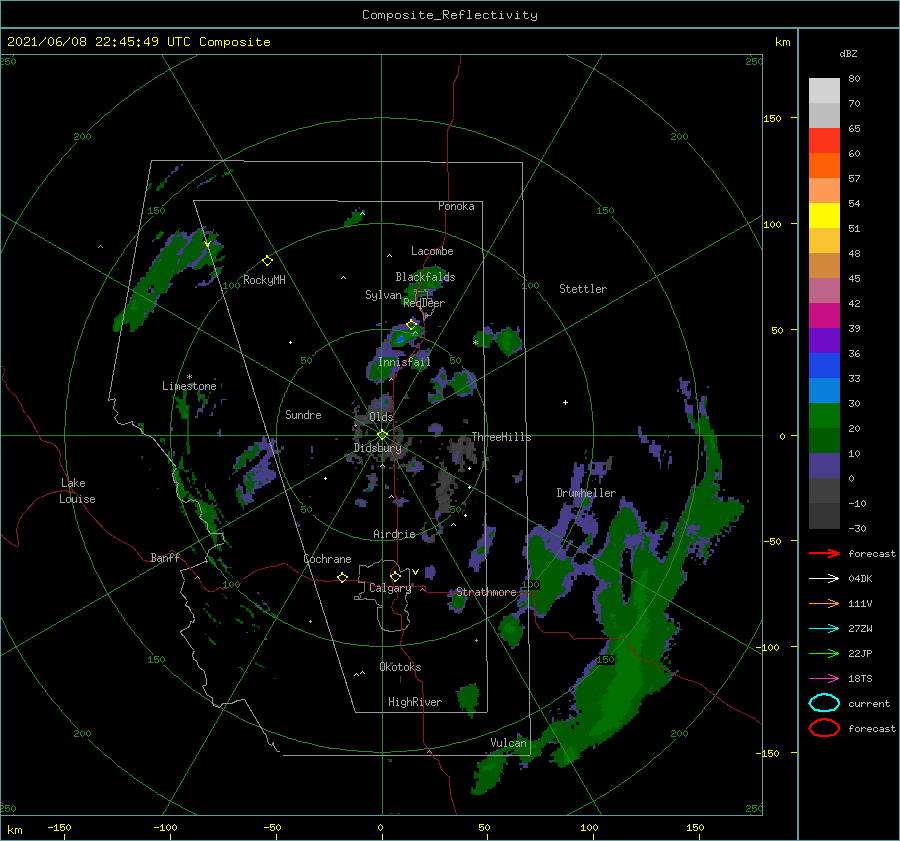Click the Banff label
The width and height of the screenshot is (900, 841).
point(165,557)
